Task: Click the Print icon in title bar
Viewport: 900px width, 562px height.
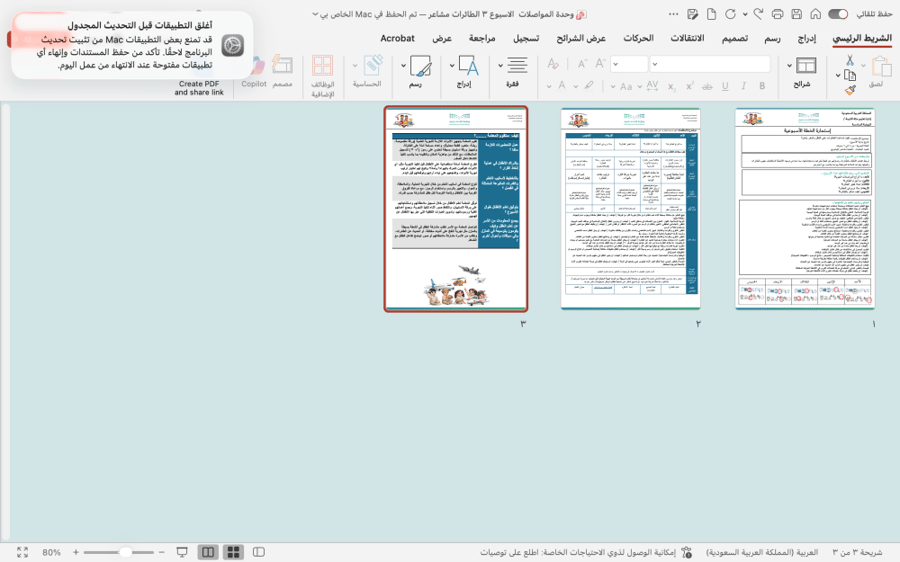Action: (777, 14)
